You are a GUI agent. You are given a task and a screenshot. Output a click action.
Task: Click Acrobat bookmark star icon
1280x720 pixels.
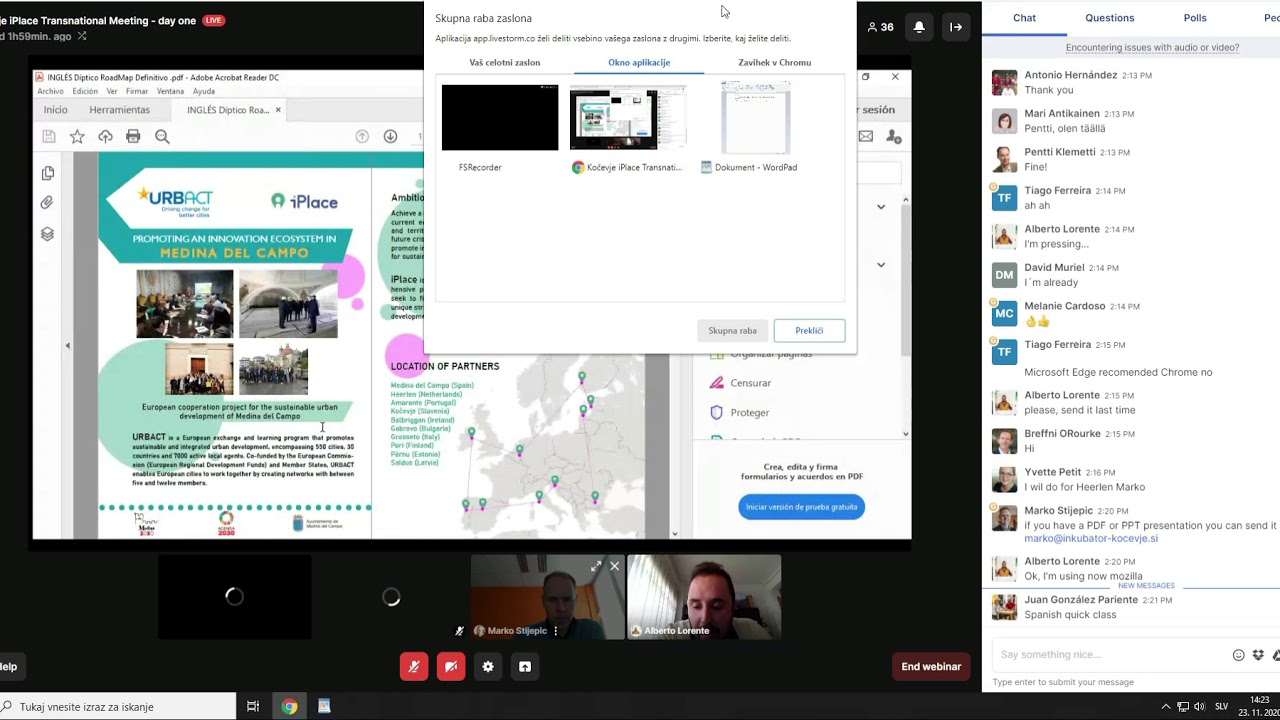click(x=77, y=137)
